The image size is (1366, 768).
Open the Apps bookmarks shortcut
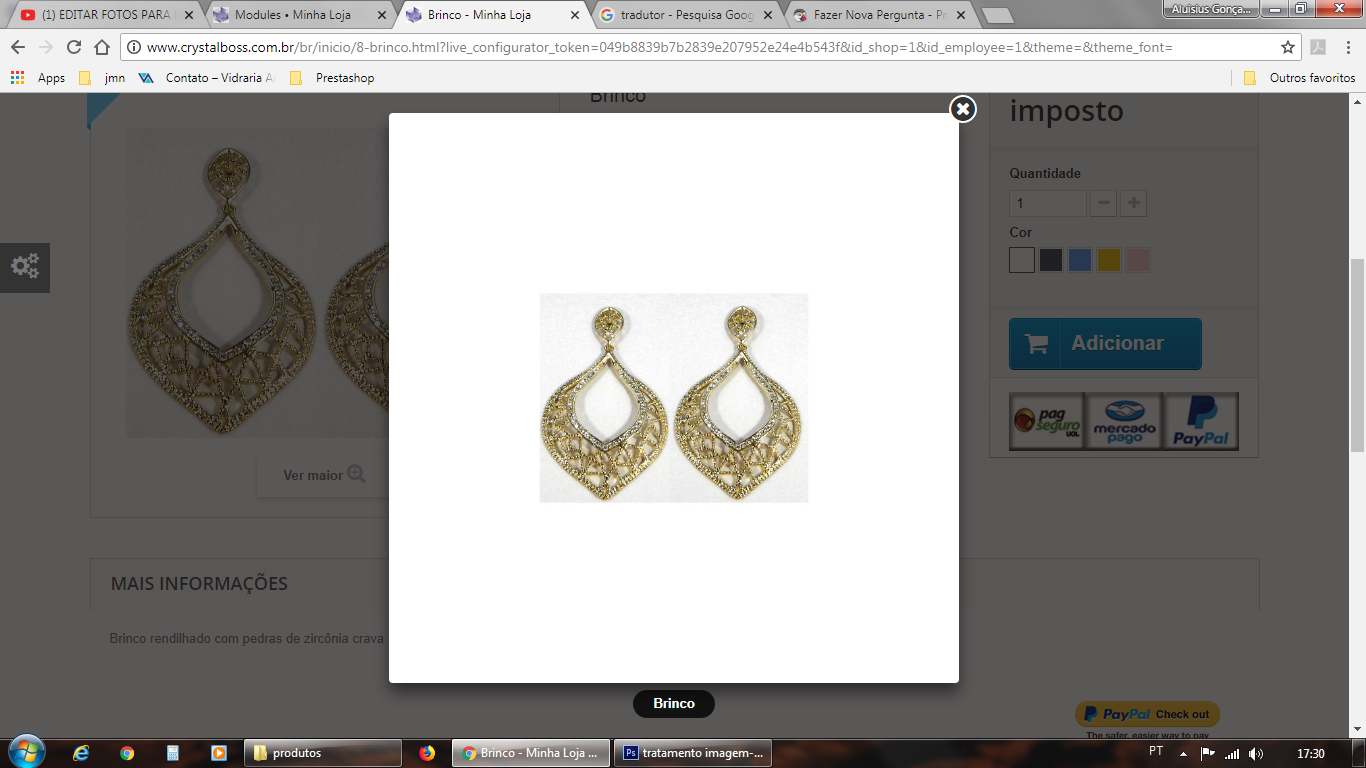(38, 78)
